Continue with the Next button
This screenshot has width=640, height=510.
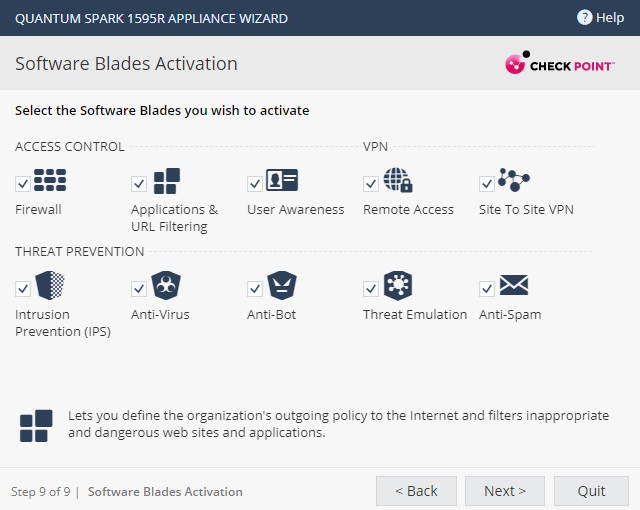point(505,491)
